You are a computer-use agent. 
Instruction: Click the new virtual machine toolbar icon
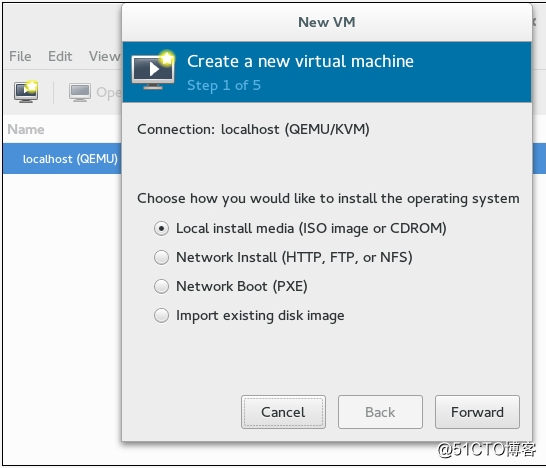point(26,92)
